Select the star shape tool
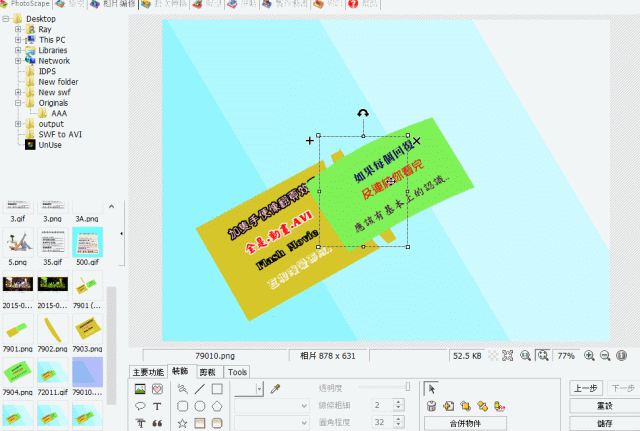This screenshot has width=640, height=431. 182,423
